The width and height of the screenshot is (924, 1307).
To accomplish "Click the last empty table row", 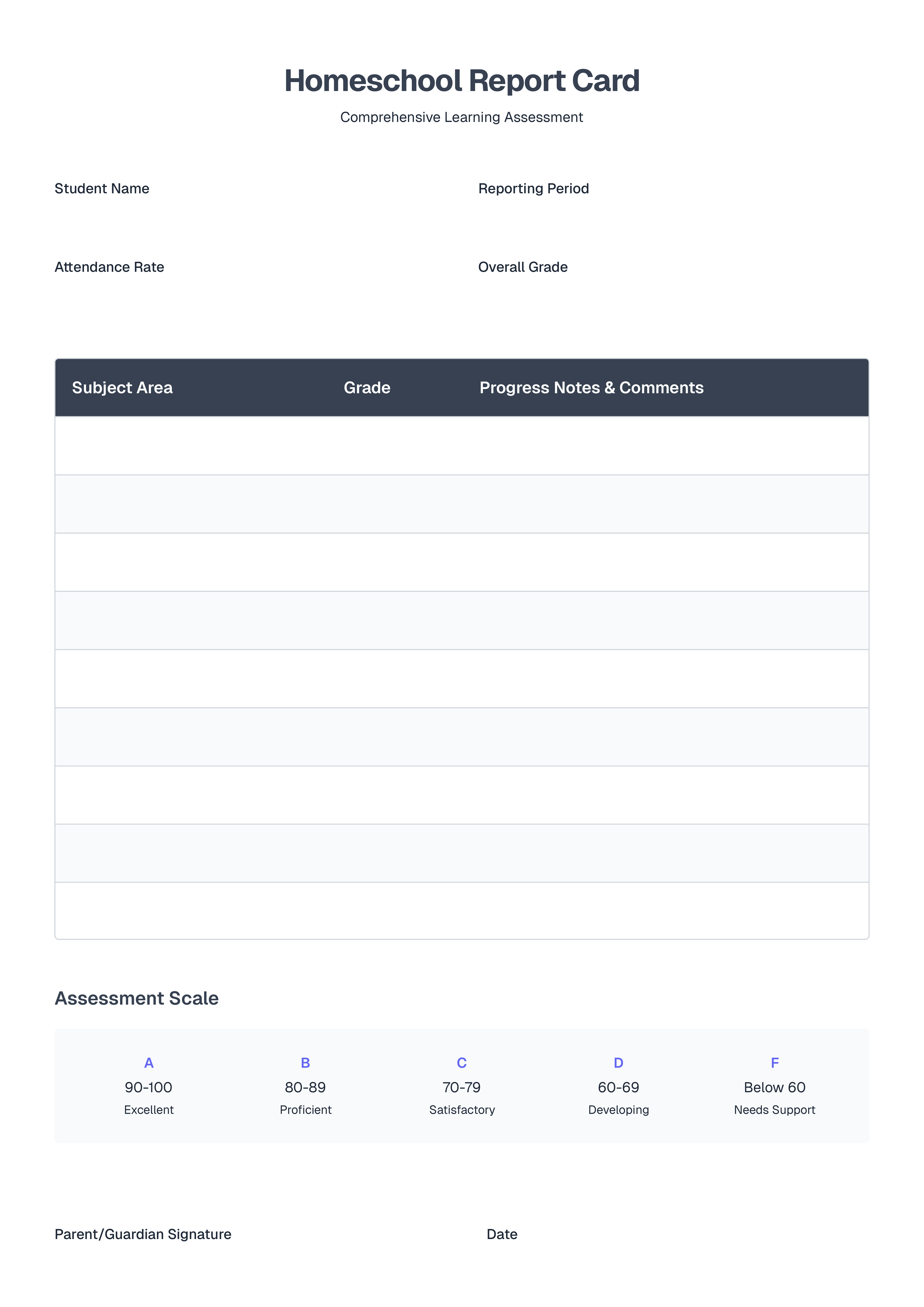I will pos(462,910).
